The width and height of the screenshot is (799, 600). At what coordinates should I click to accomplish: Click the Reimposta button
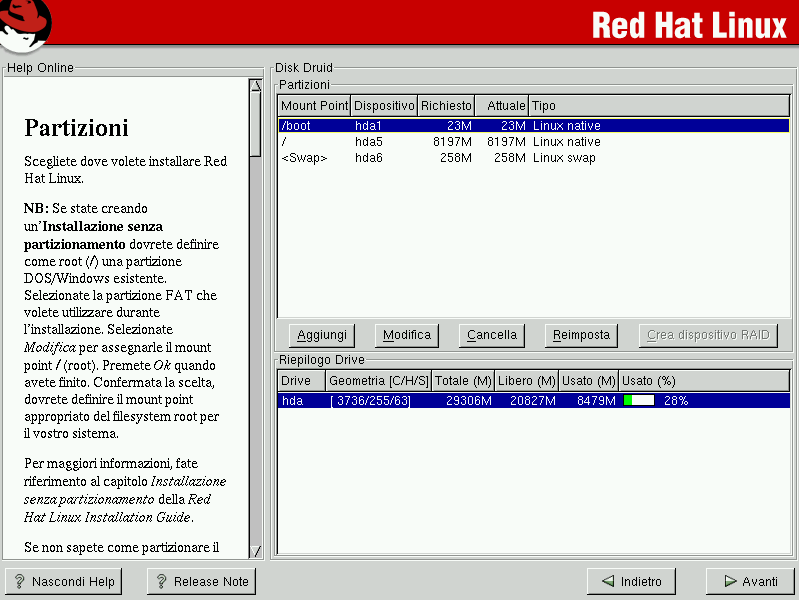582,335
